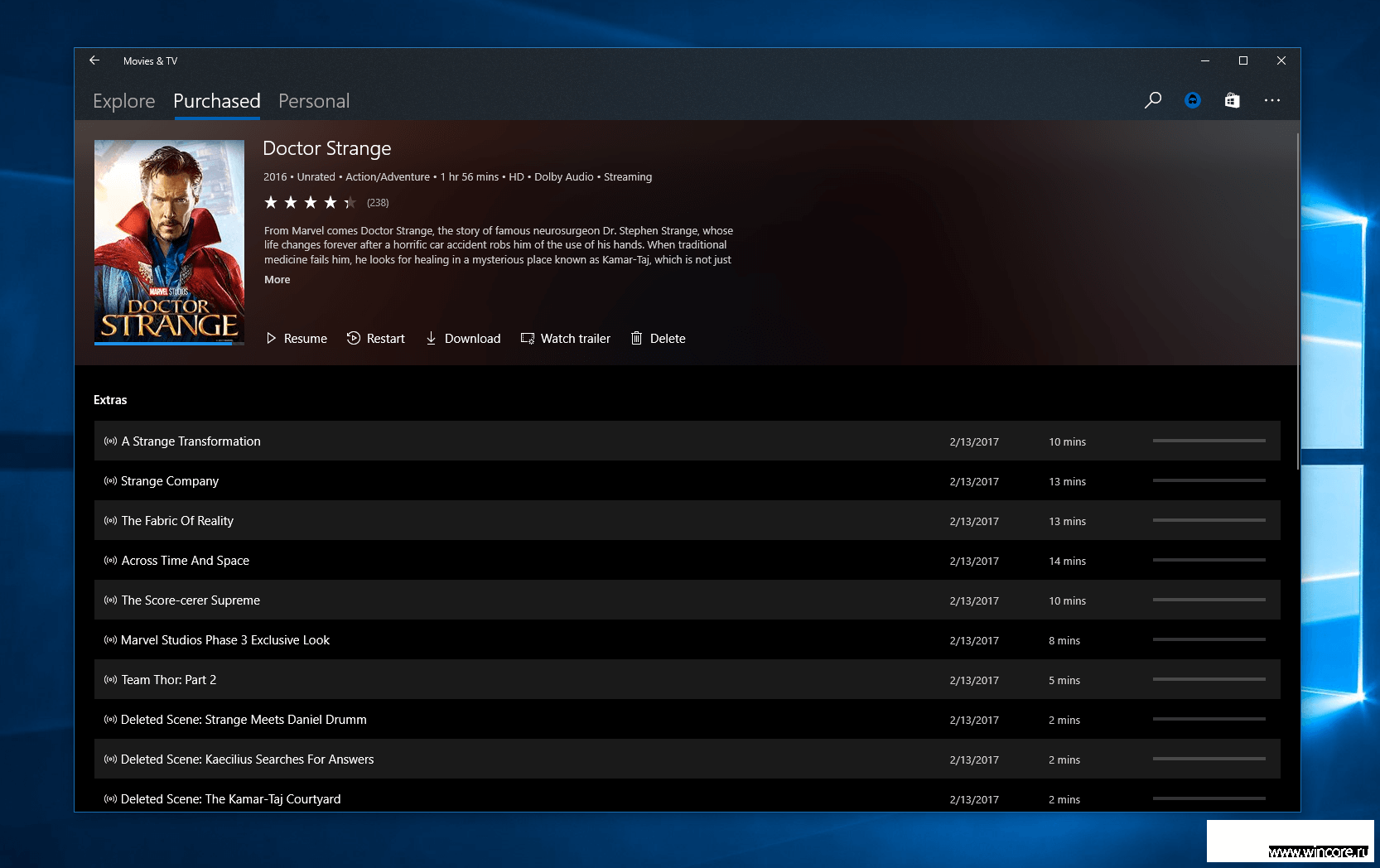Resume playing Doctor Strange

(297, 339)
